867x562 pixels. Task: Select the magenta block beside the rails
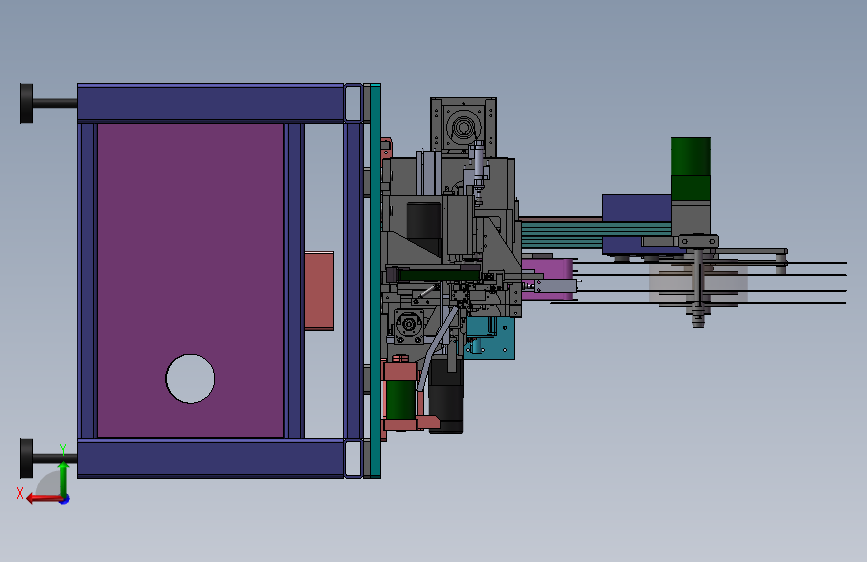point(547,279)
